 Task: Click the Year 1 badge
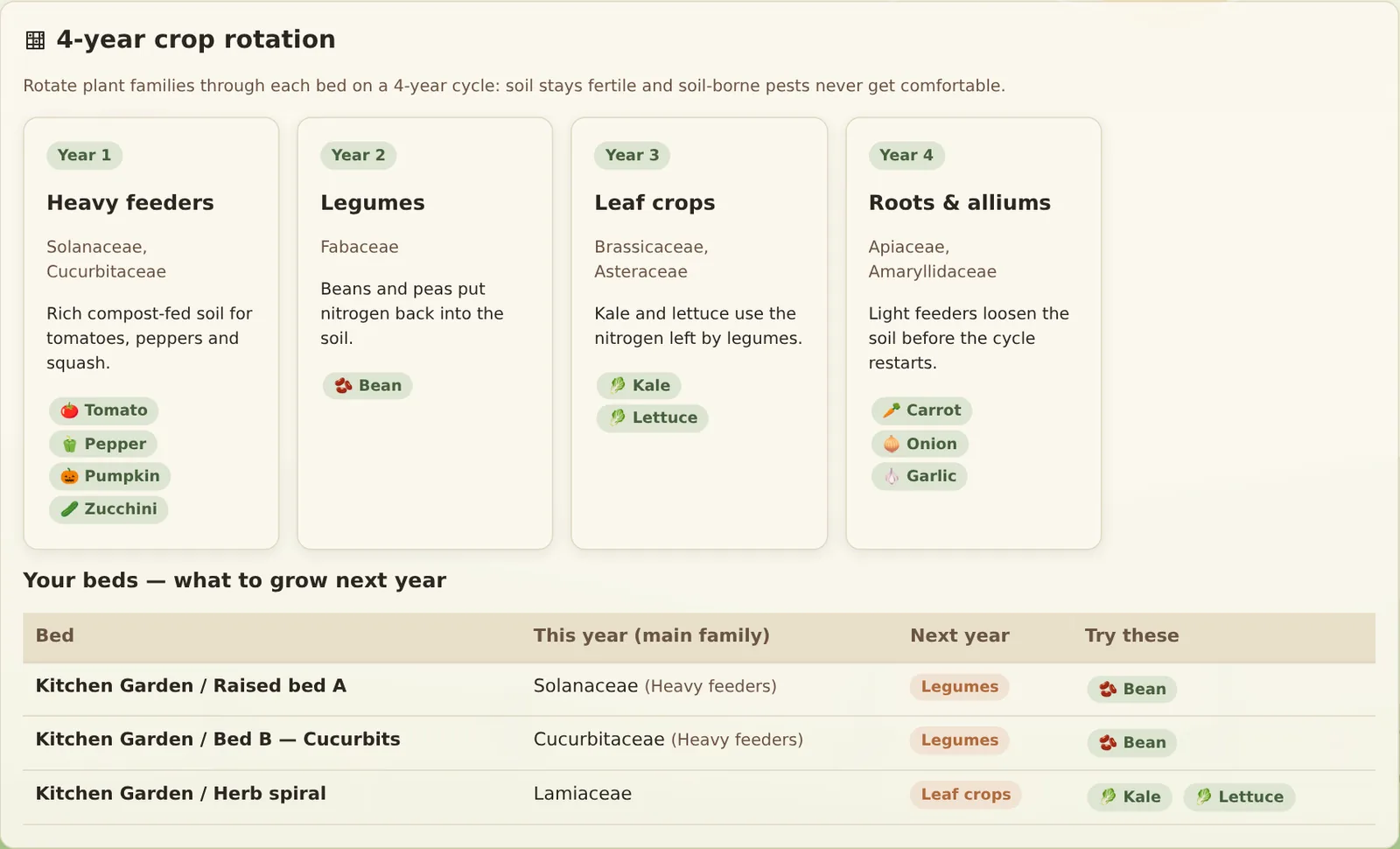coord(84,155)
